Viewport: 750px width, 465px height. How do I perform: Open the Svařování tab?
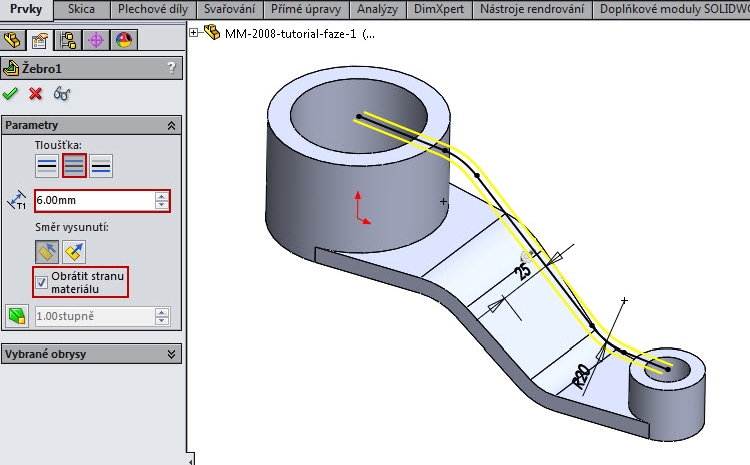pos(230,9)
